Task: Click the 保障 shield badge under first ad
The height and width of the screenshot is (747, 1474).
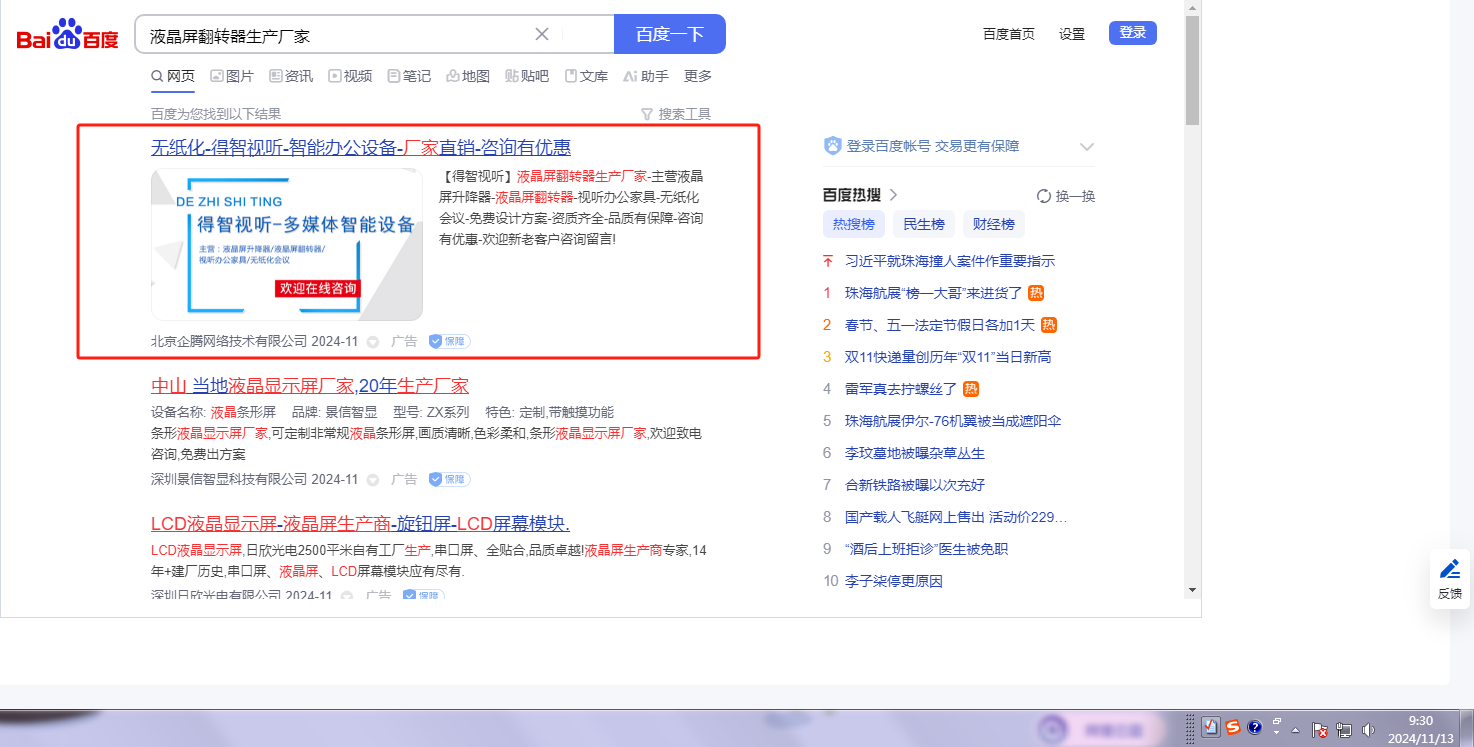Action: [449, 341]
